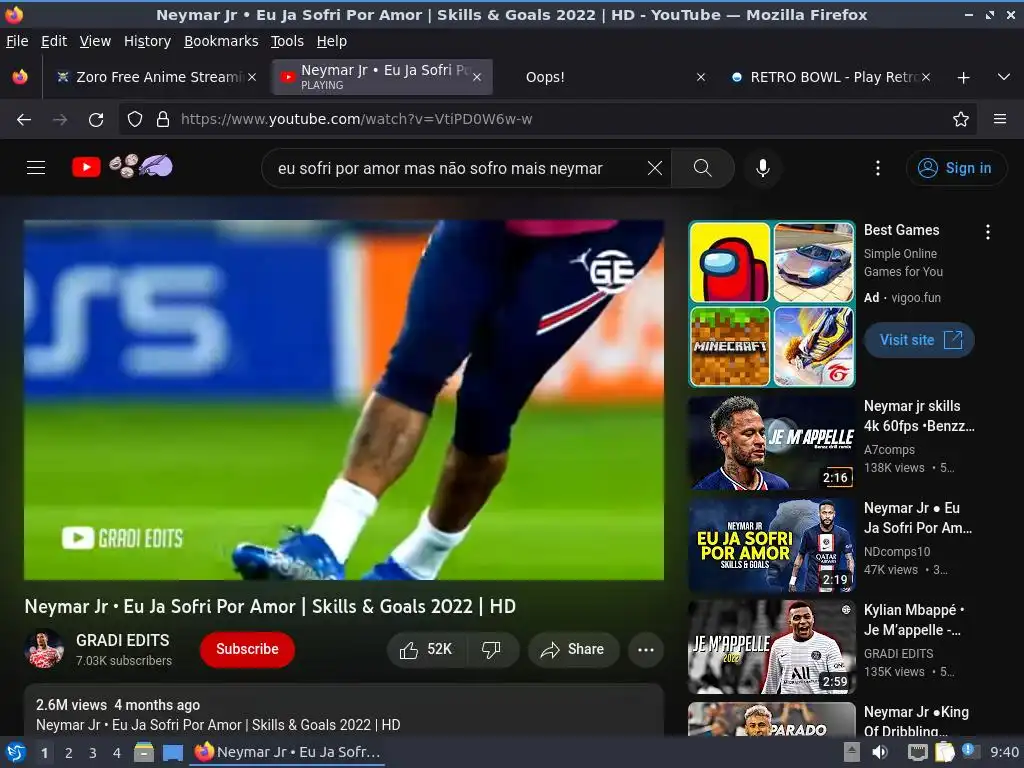The image size is (1024, 768).
Task: Play Neymar jr skills 4k 60fps video
Action: click(772, 443)
